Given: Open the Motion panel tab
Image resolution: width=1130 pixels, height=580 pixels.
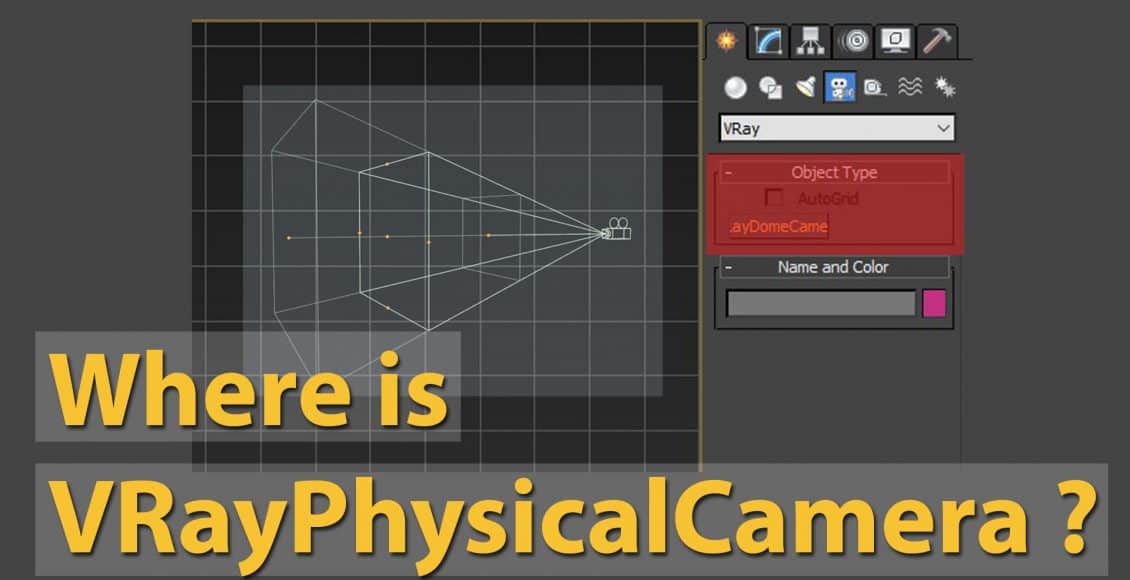Looking at the screenshot, I should pyautogui.click(x=855, y=41).
